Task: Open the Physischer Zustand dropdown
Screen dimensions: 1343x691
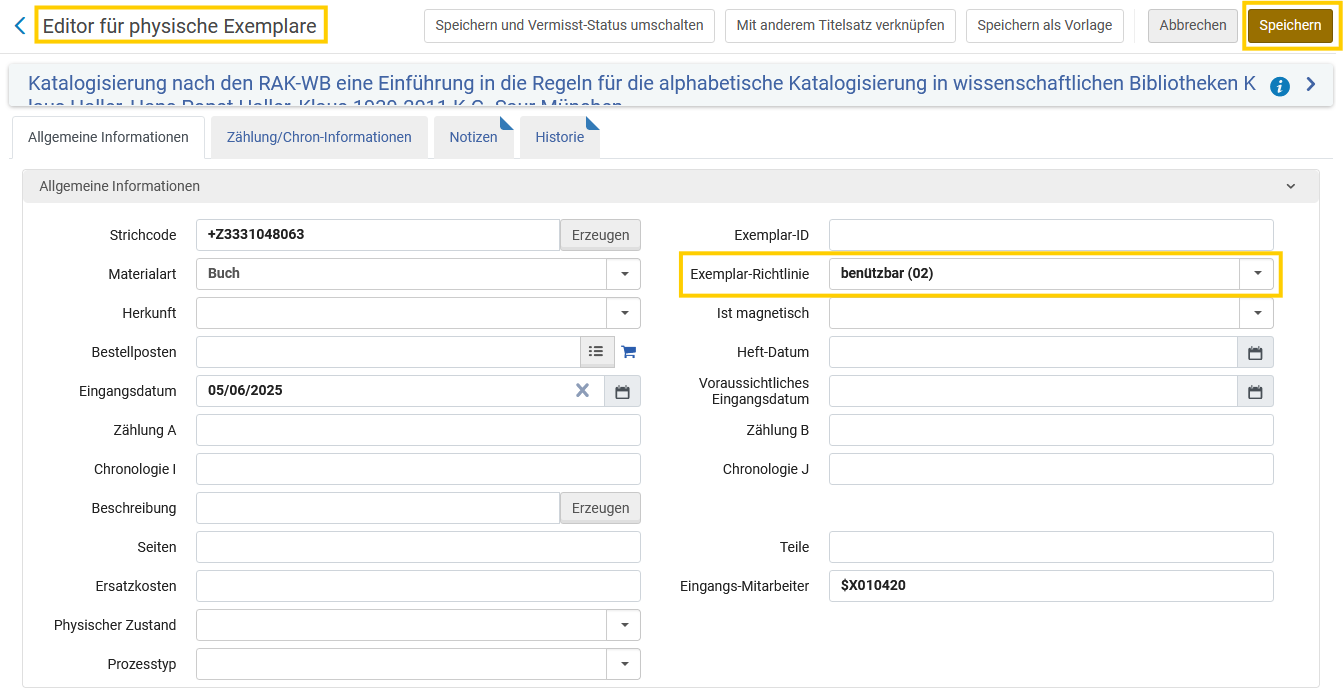Action: 623,625
